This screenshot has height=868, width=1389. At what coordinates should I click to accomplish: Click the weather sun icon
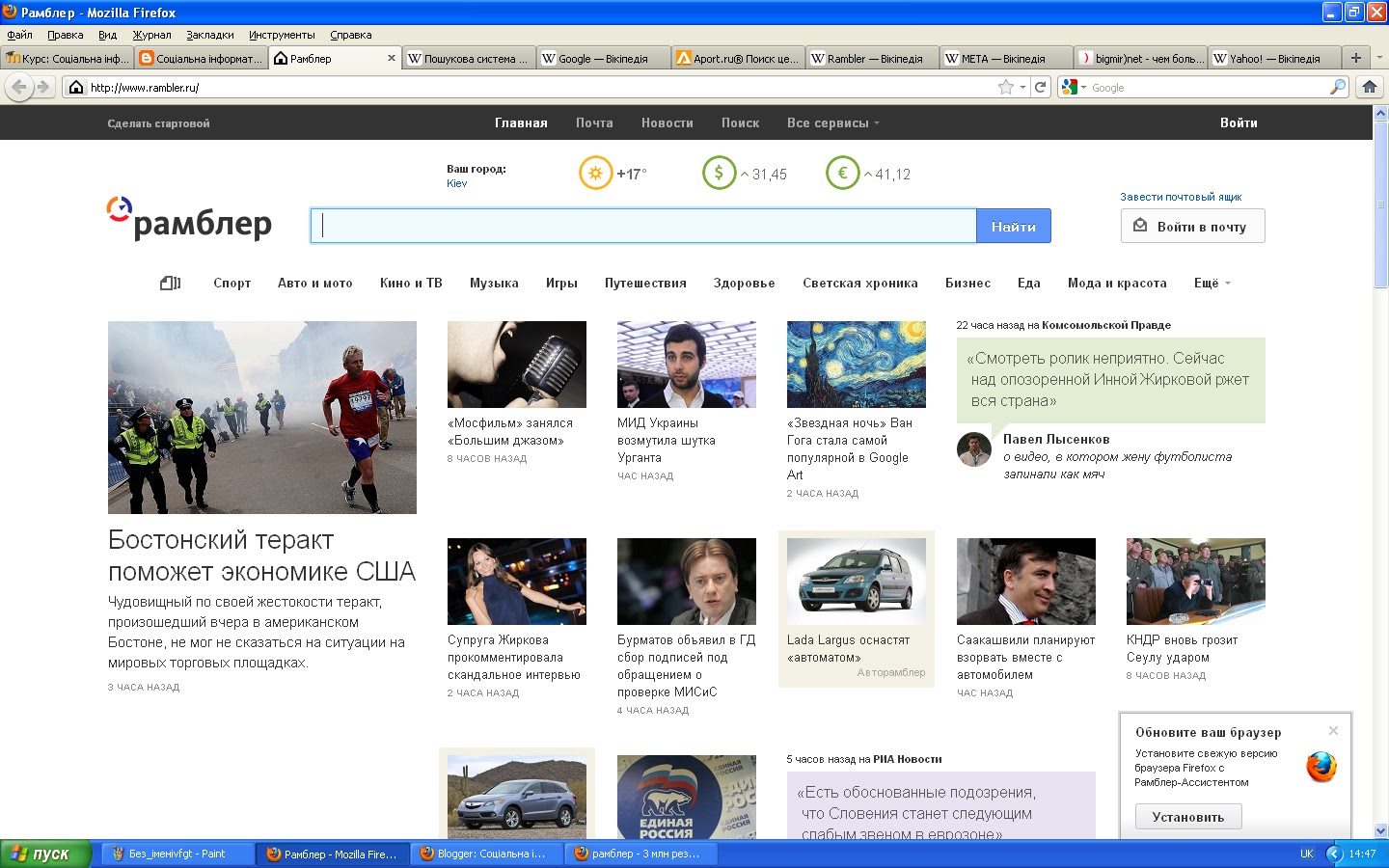(595, 174)
